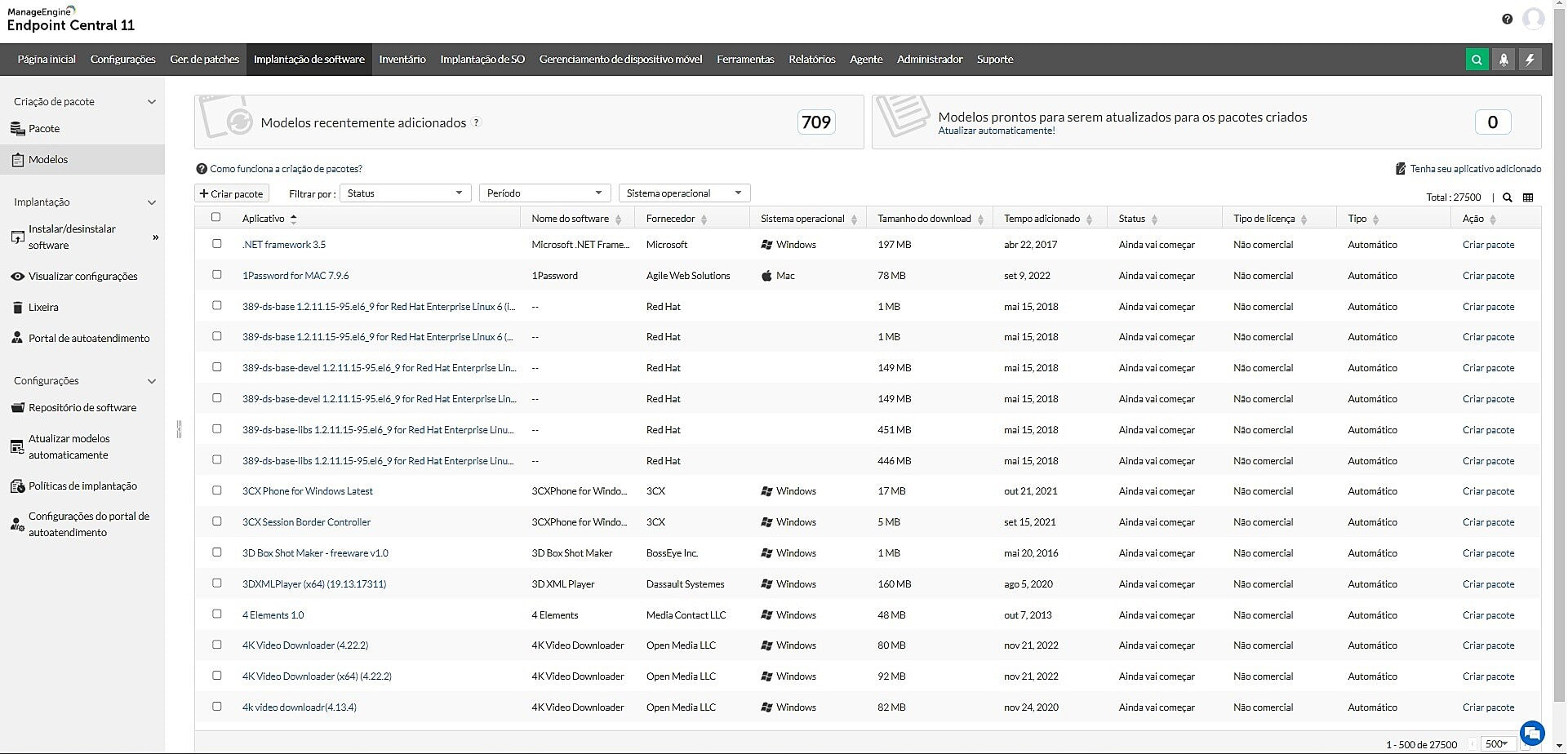Click the column chooser grid icon
1568x754 pixels.
[1528, 197]
